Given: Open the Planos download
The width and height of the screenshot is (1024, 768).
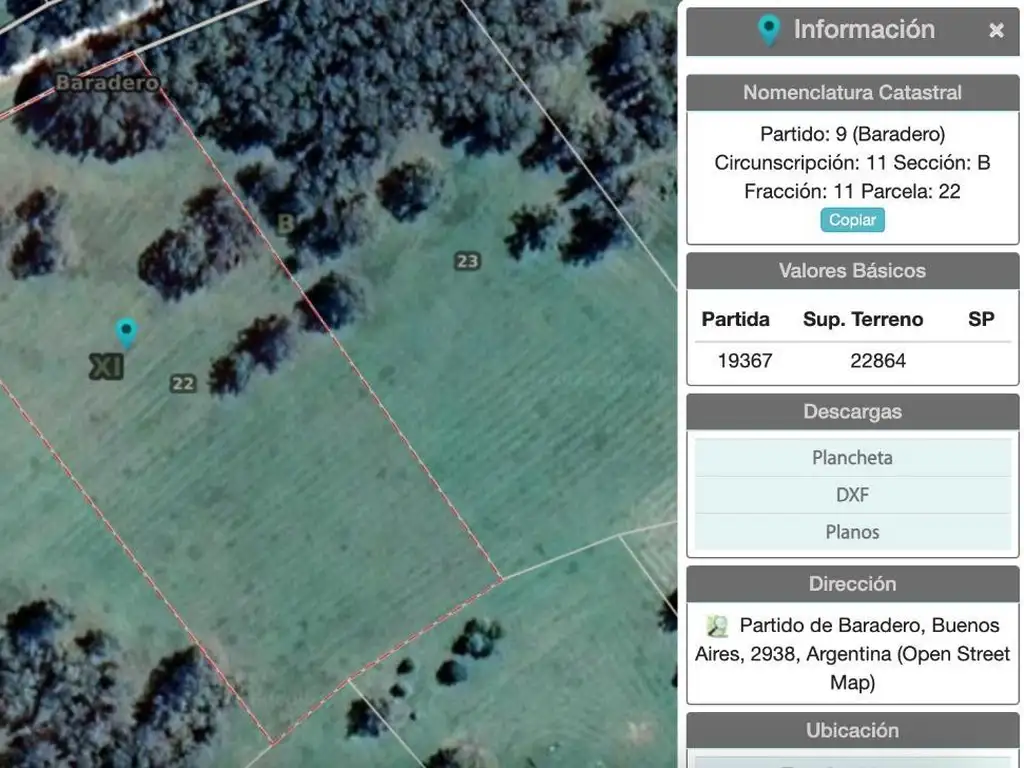Looking at the screenshot, I should coord(852,532).
